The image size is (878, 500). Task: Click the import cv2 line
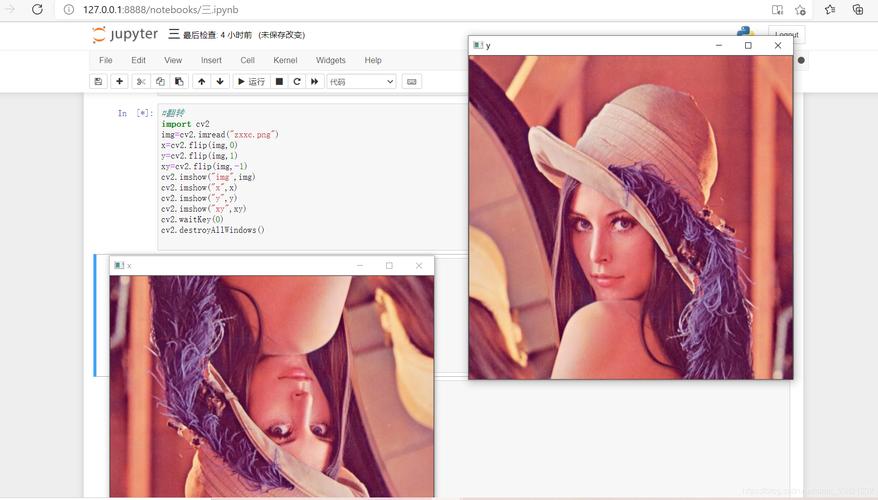[x=185, y=124]
